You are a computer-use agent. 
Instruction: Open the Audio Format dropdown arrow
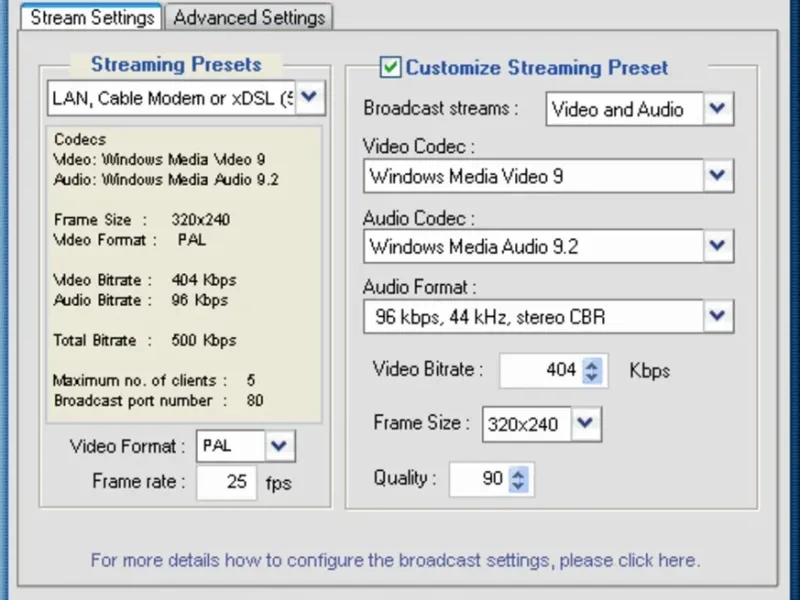(718, 317)
